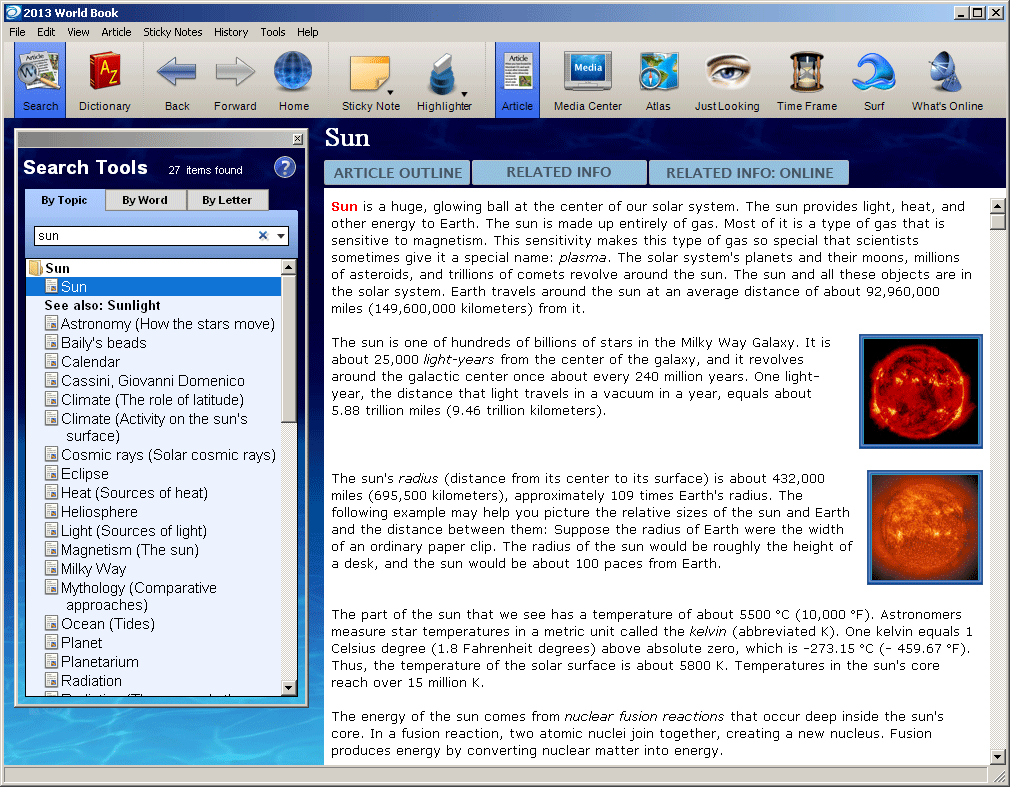The width and height of the screenshot is (1010, 787).
Task: Open the Dictionary from toolbar
Action: coord(104,81)
